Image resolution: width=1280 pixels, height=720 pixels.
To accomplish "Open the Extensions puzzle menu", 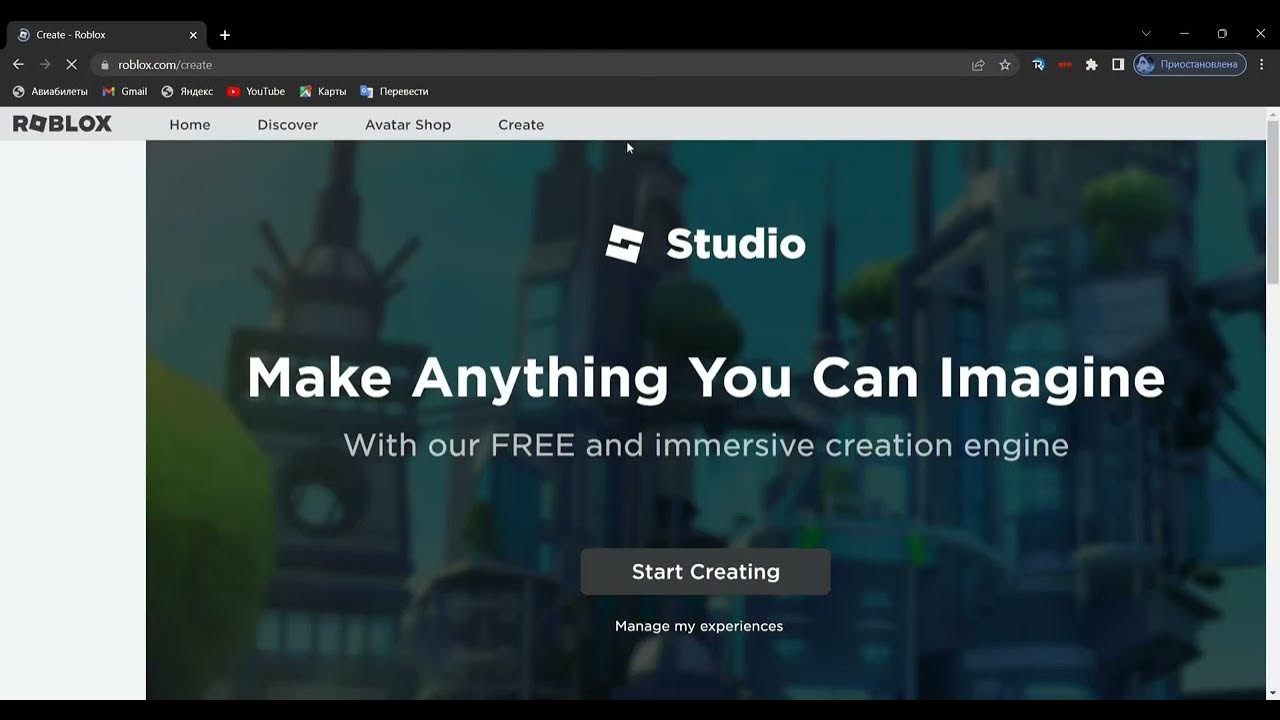I will click(1092, 65).
